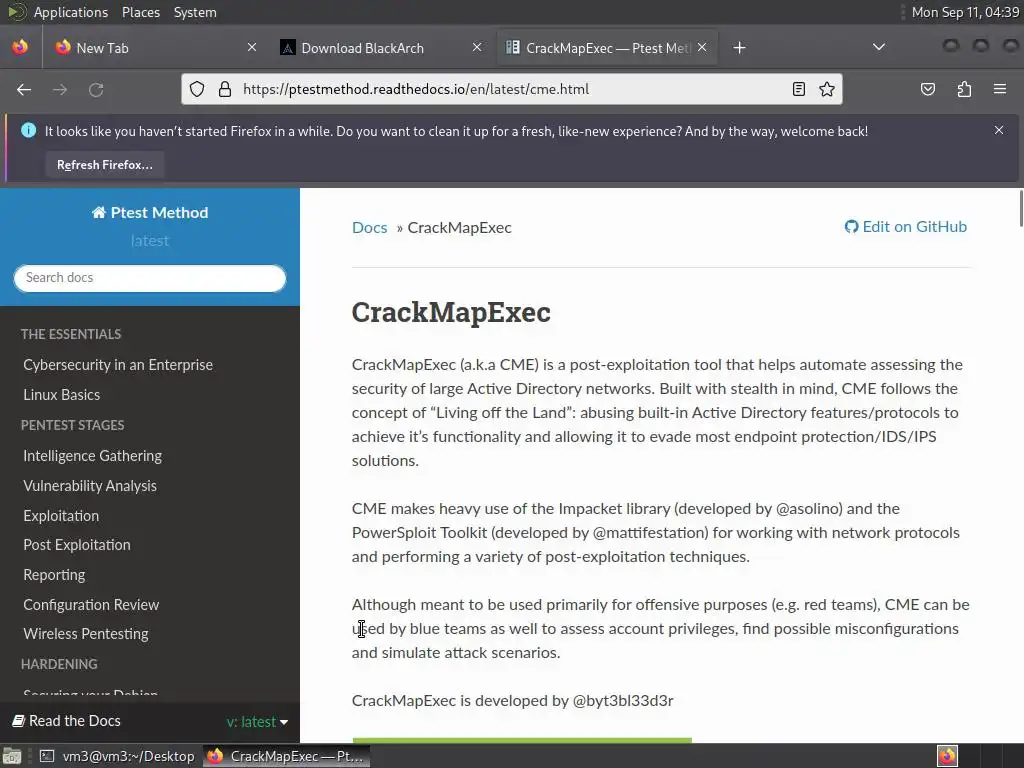Expand the list all tabs chevron
This screenshot has height=768, width=1024.
click(x=879, y=47)
